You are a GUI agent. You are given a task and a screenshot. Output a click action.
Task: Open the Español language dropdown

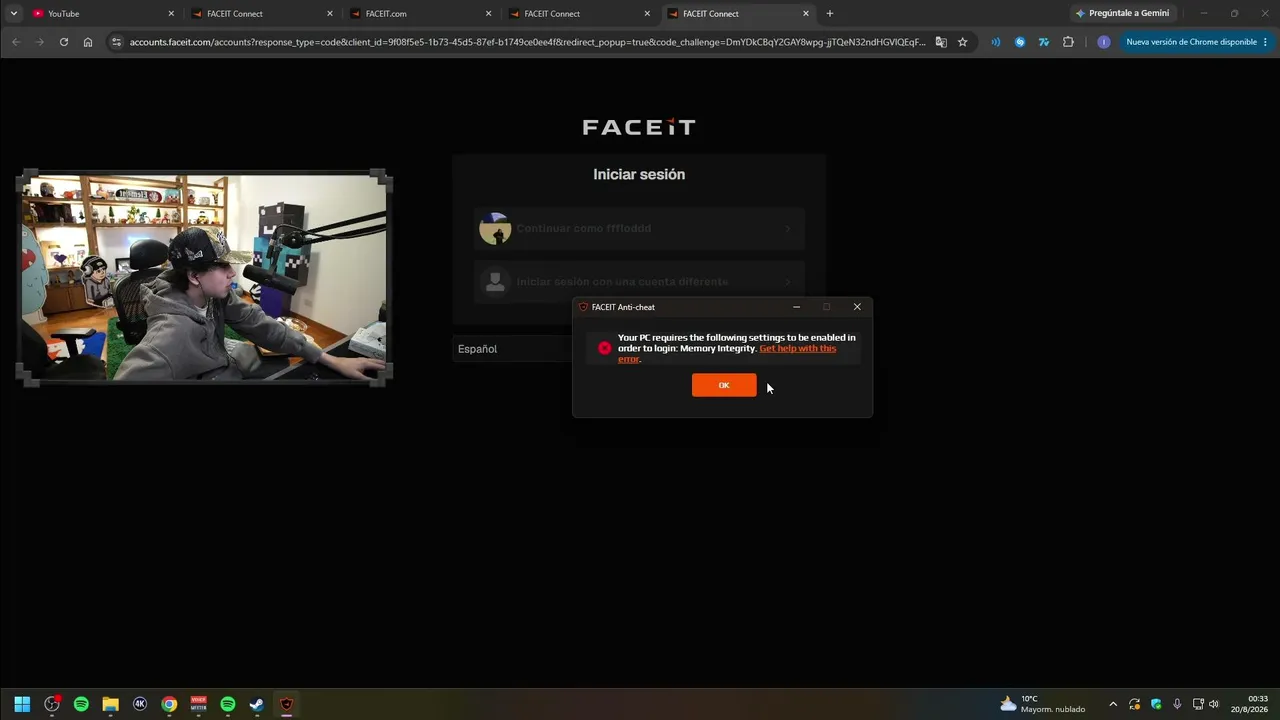click(512, 349)
